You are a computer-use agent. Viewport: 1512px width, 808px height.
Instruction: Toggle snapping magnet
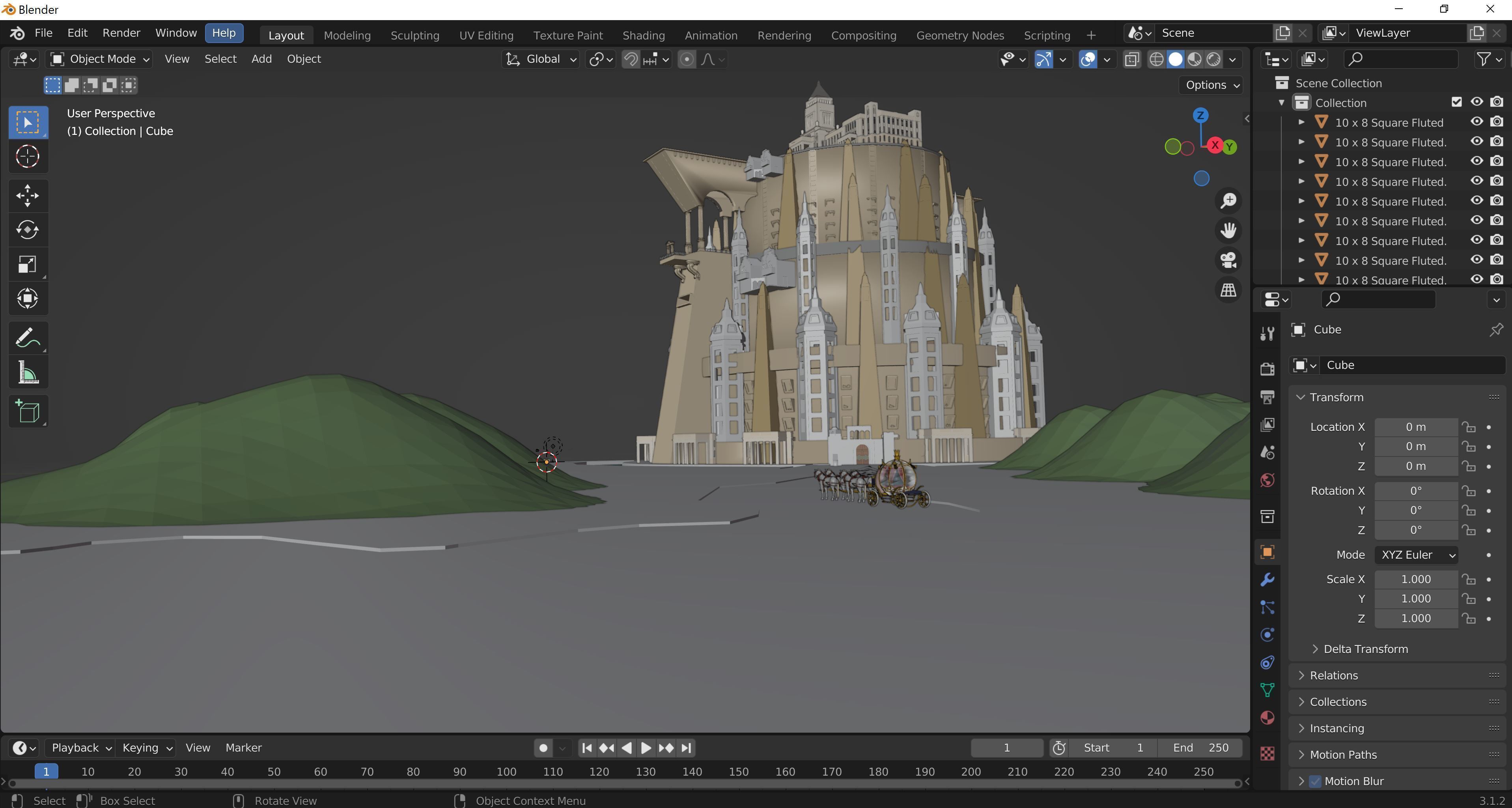coord(631,59)
